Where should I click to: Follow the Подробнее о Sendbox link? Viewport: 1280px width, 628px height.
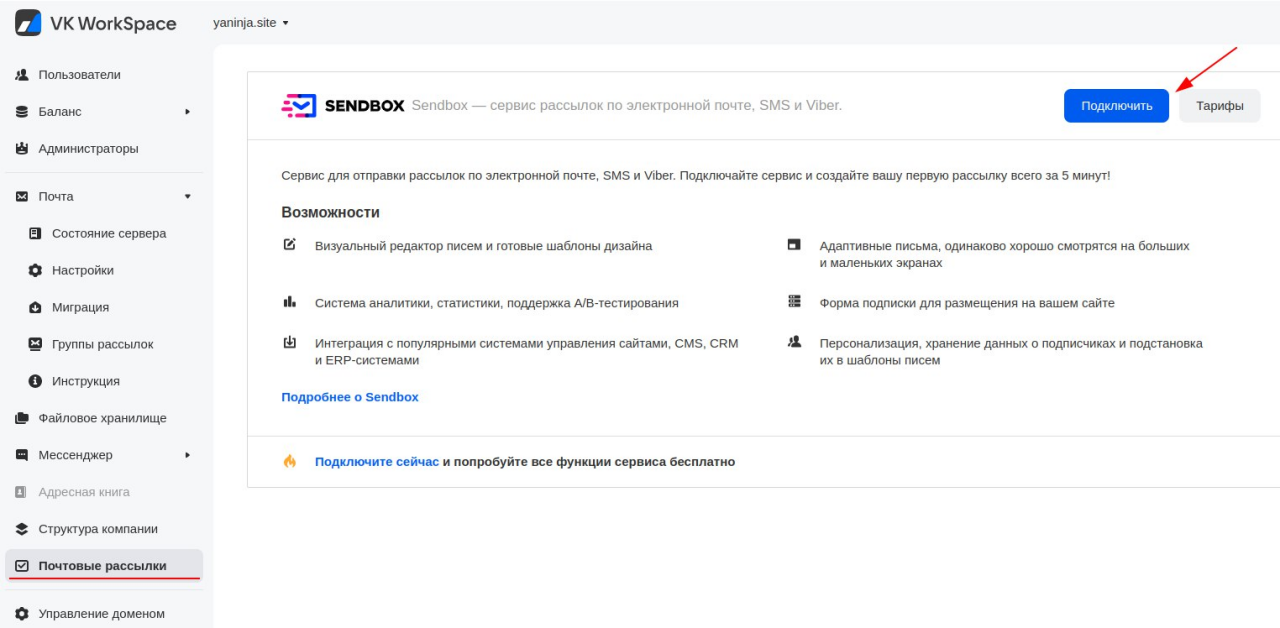click(350, 397)
